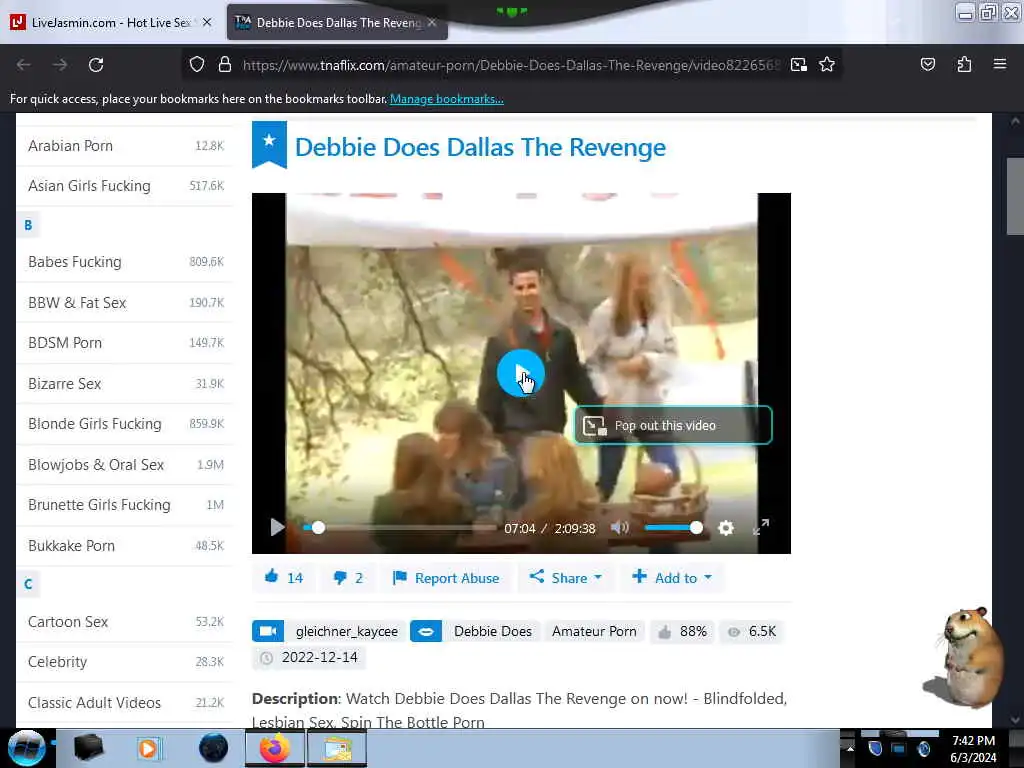Open the Firefox hamburger menu
This screenshot has width=1024, height=768.
1000,64
